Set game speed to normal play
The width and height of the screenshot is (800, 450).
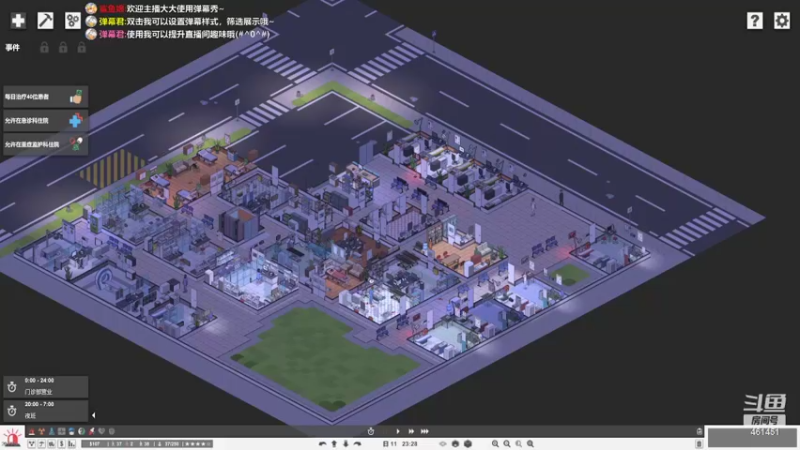(398, 432)
